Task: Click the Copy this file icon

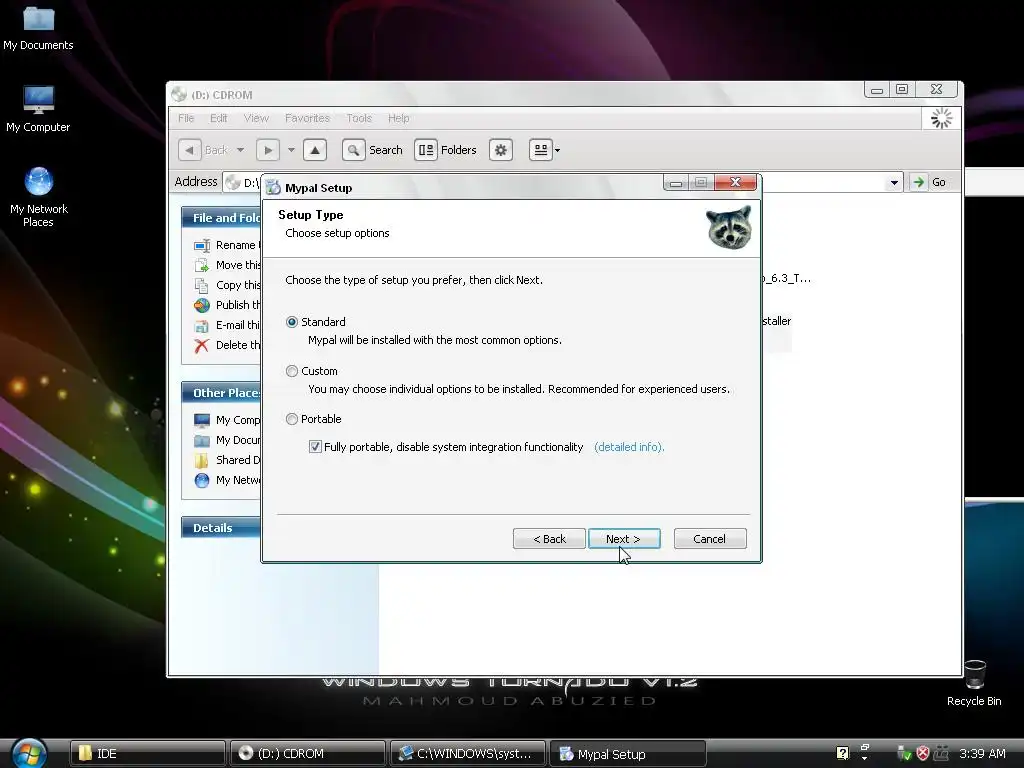Action: [202, 285]
